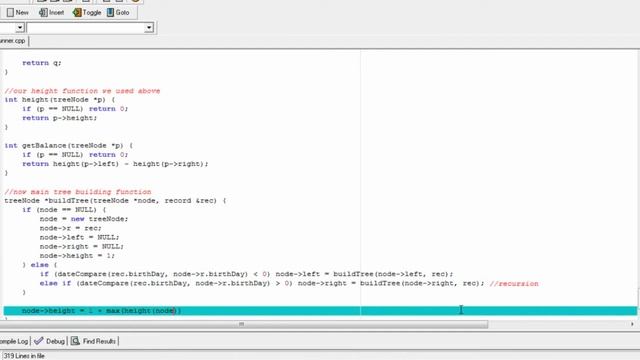Open the Debug tab
Image resolution: width=640 pixels, height=360 pixels.
pyautogui.click(x=49, y=341)
